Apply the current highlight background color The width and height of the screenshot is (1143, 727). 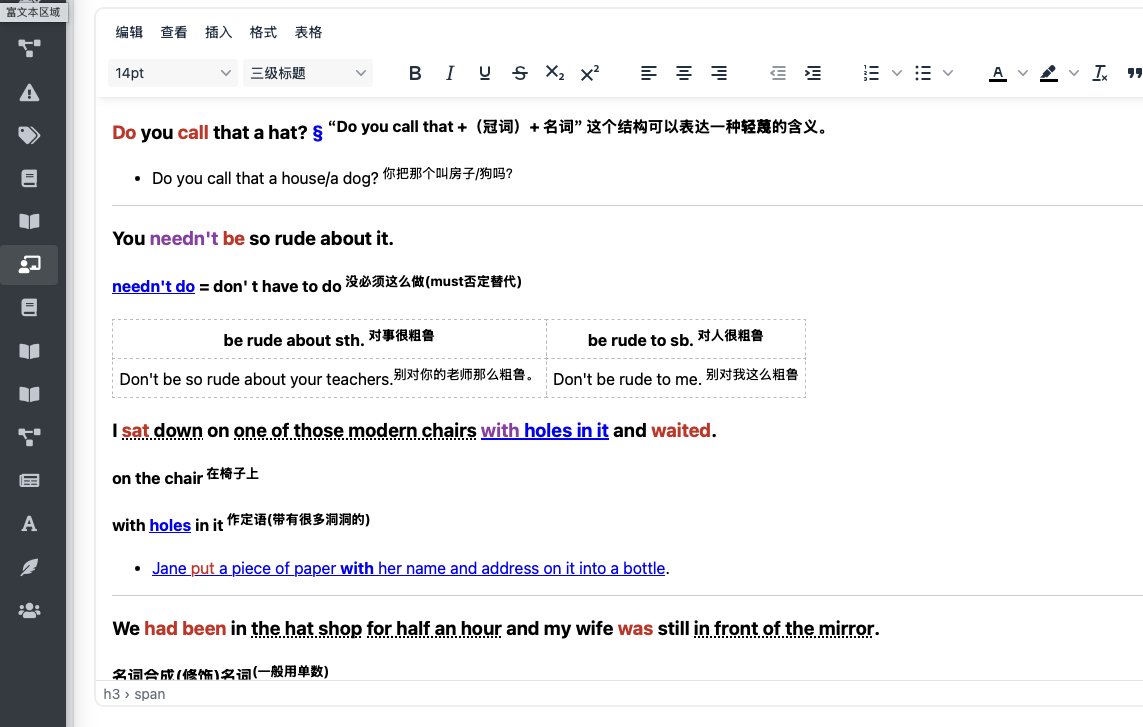pos(1049,73)
